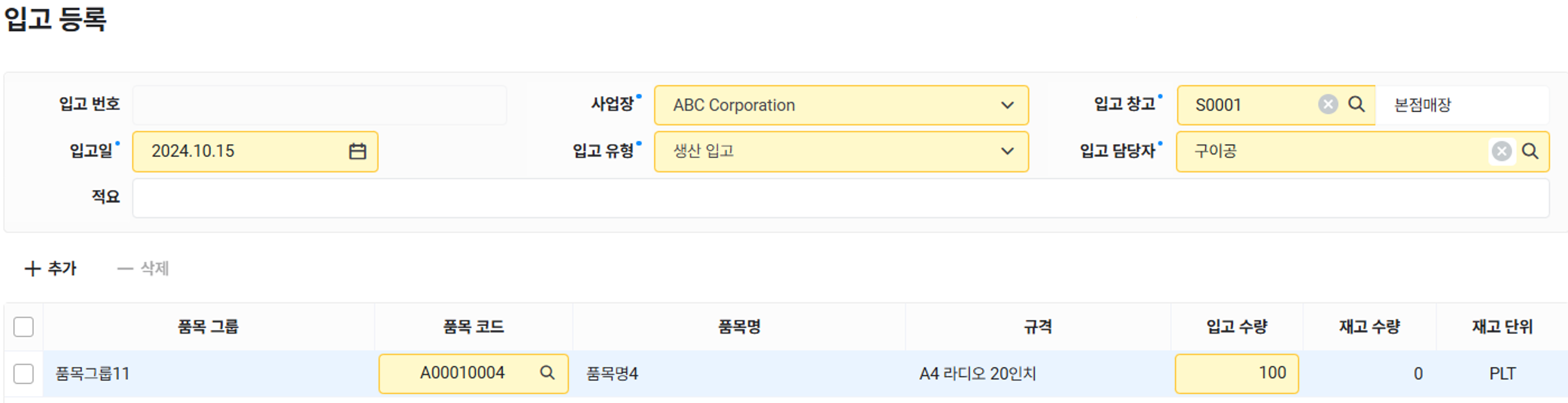Image resolution: width=1568 pixels, height=403 pixels.
Task: Toggle the header select-all checkbox
Action: (24, 327)
